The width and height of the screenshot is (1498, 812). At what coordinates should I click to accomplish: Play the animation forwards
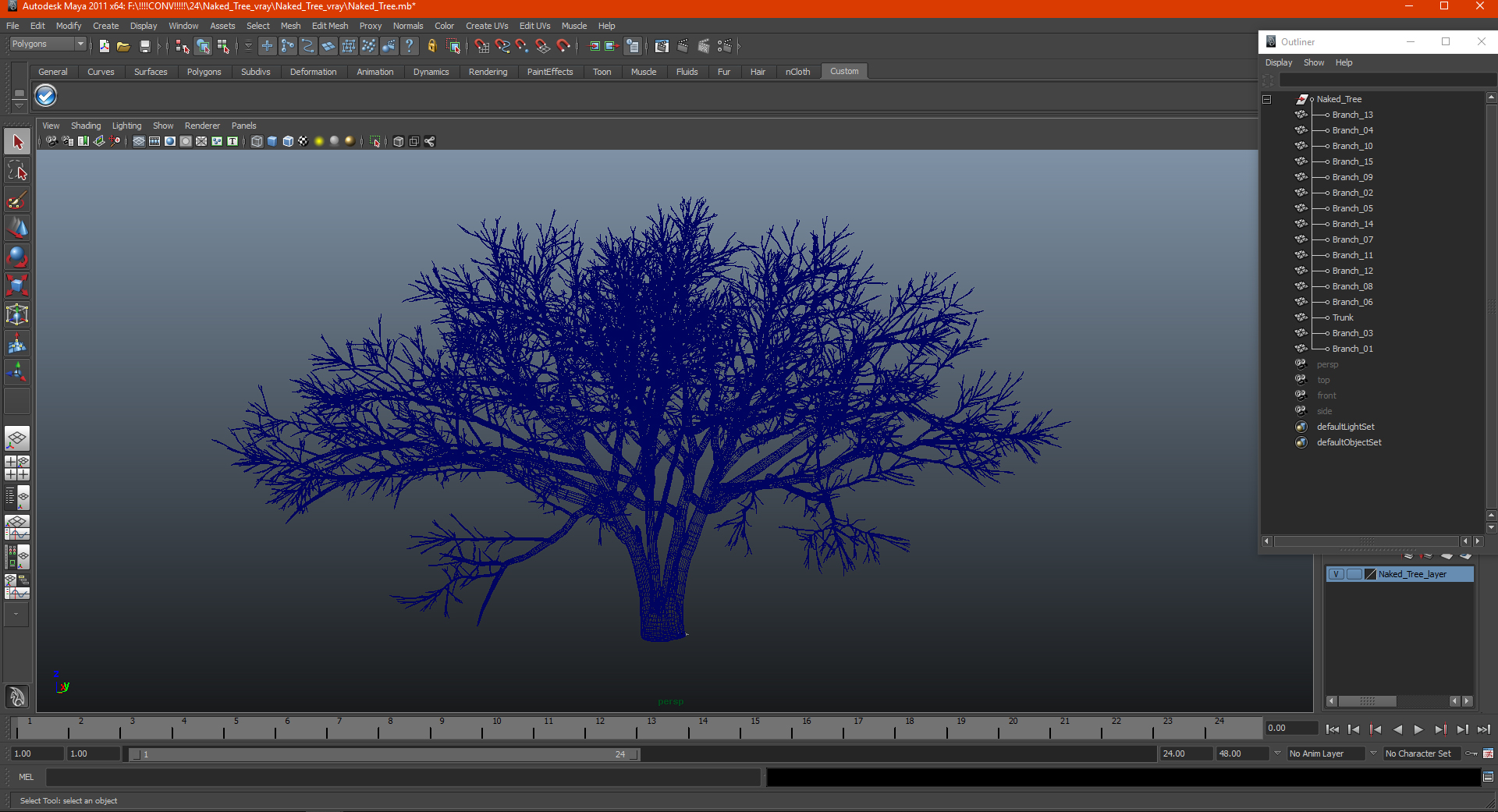tap(1418, 729)
